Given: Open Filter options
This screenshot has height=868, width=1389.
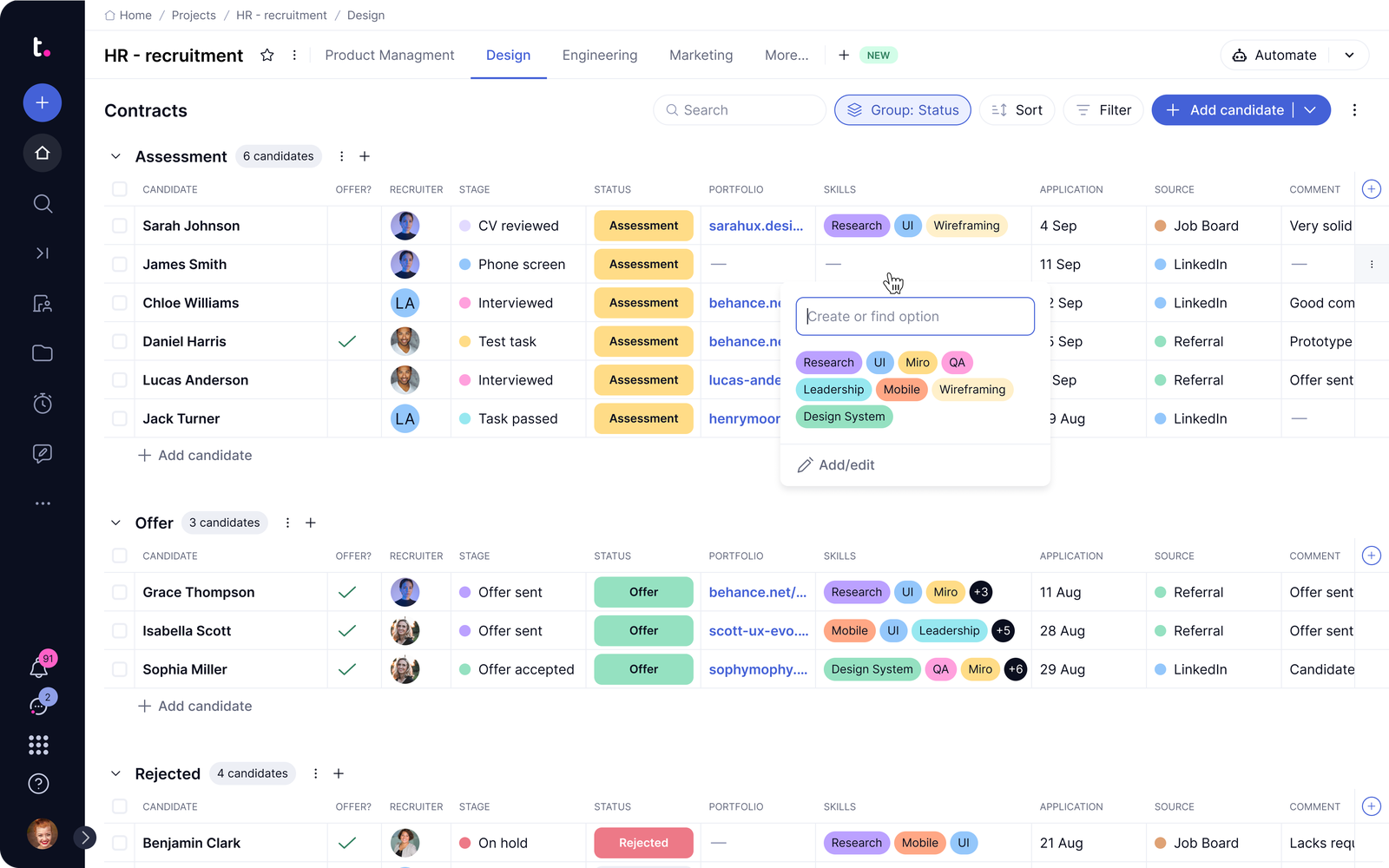Looking at the screenshot, I should click(1103, 110).
